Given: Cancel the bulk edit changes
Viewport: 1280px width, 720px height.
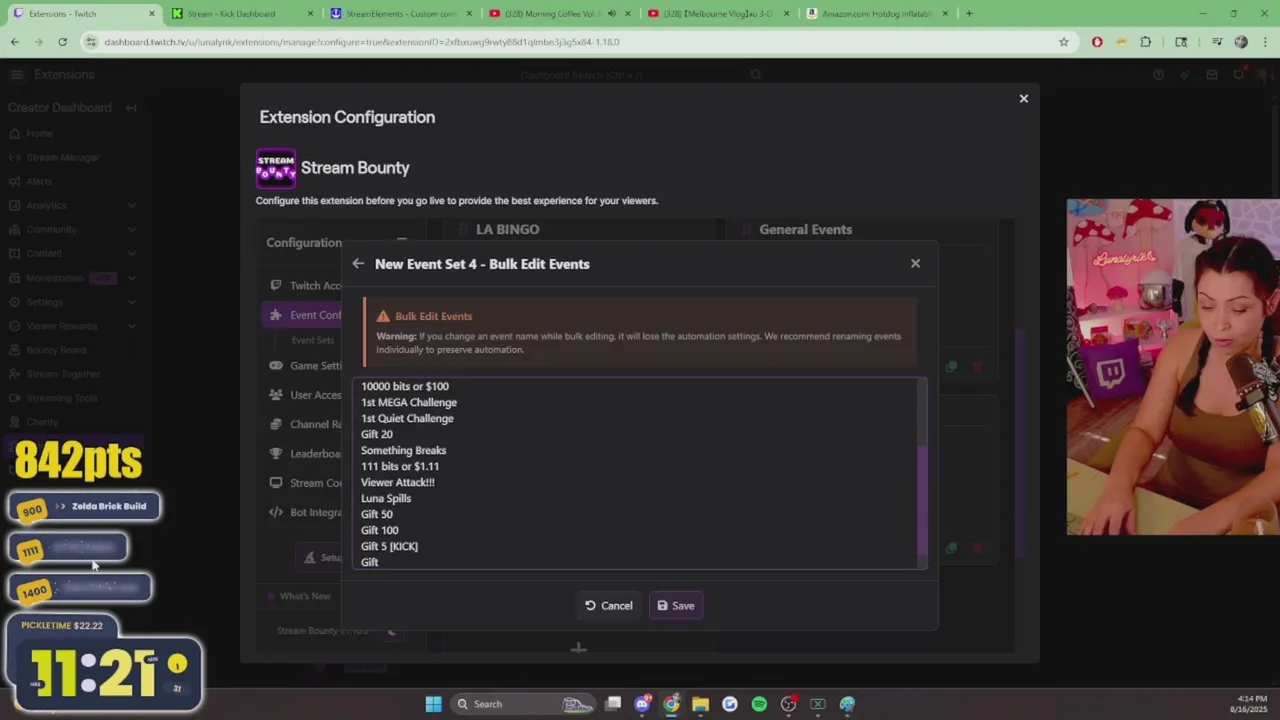Looking at the screenshot, I should pyautogui.click(x=609, y=605).
